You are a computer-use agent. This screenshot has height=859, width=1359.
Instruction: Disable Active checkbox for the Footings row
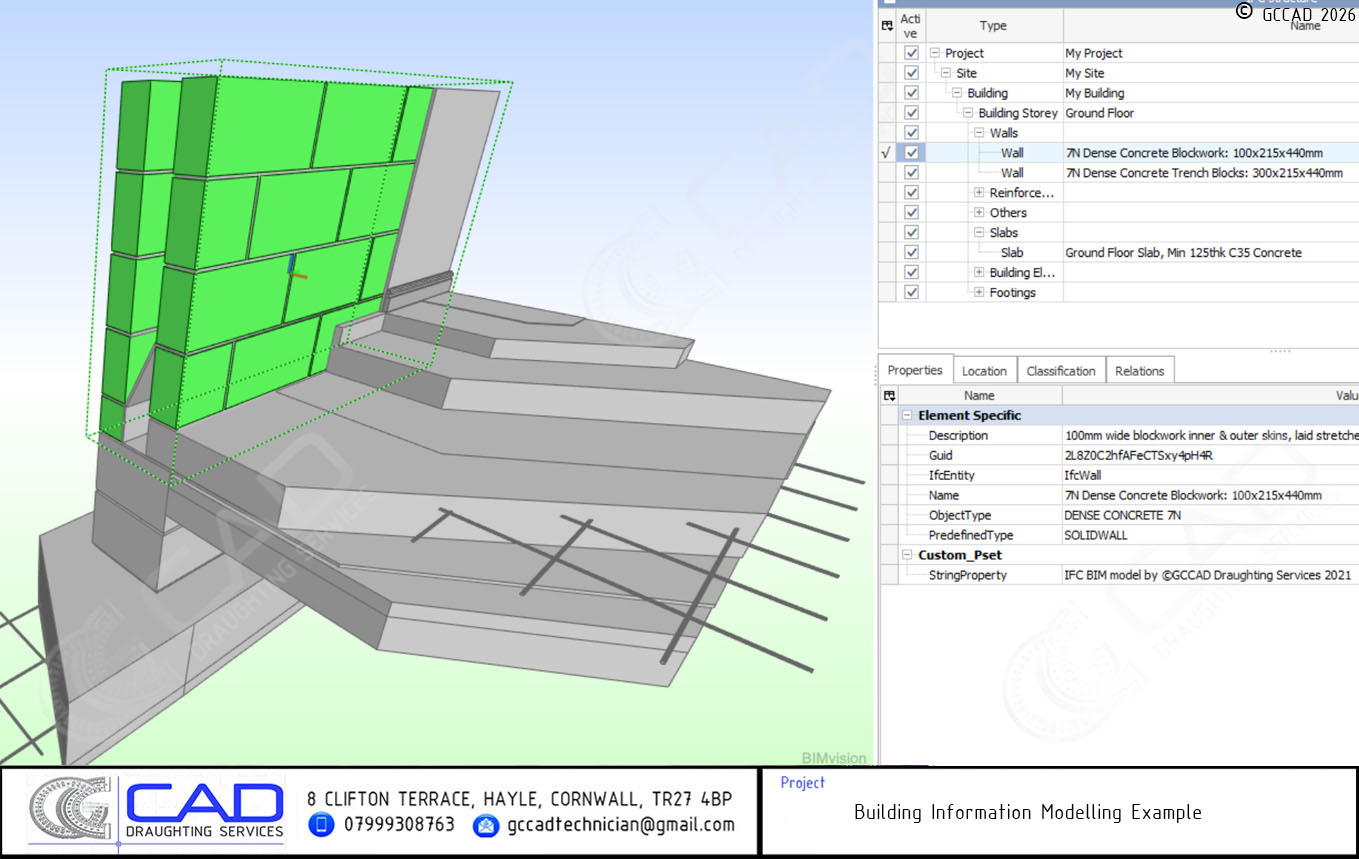[x=911, y=293]
